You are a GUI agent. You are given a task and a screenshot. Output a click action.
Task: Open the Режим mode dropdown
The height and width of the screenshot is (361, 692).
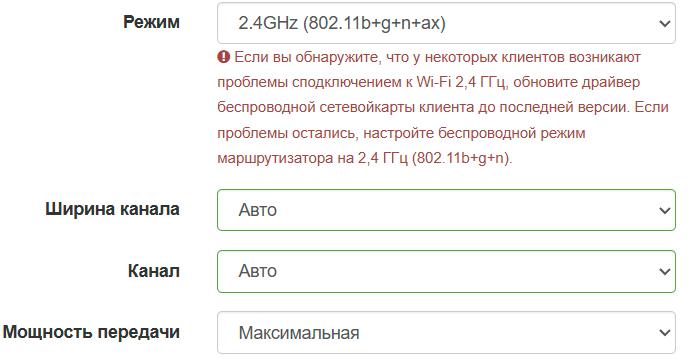[x=446, y=23]
